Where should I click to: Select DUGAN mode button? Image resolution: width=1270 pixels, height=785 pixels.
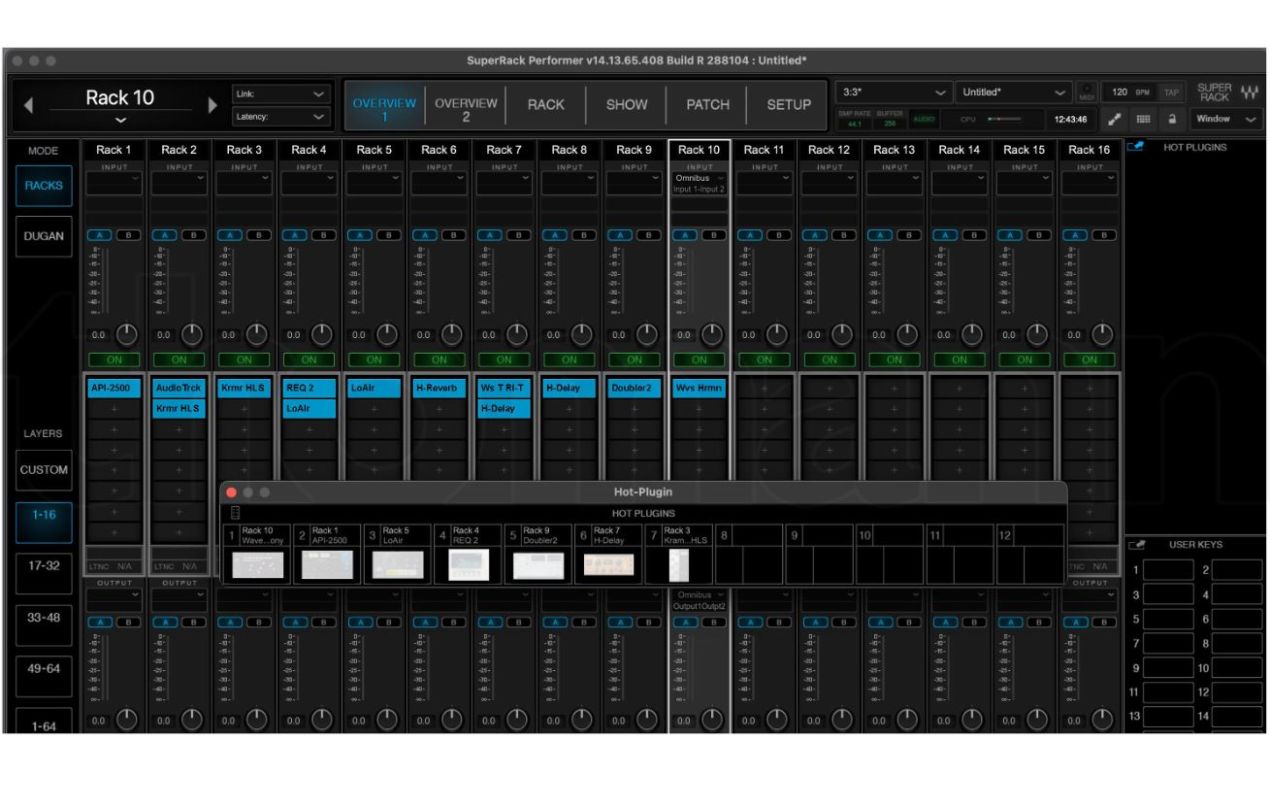click(44, 237)
